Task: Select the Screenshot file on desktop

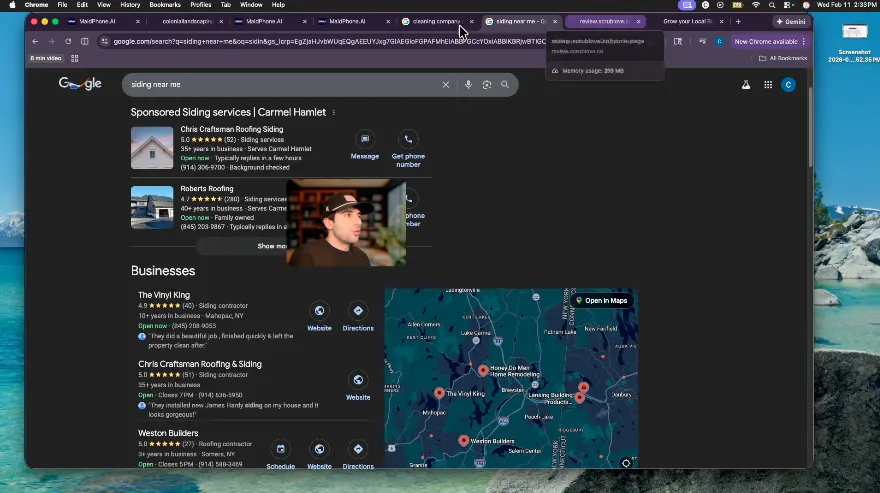Action: click(x=854, y=42)
